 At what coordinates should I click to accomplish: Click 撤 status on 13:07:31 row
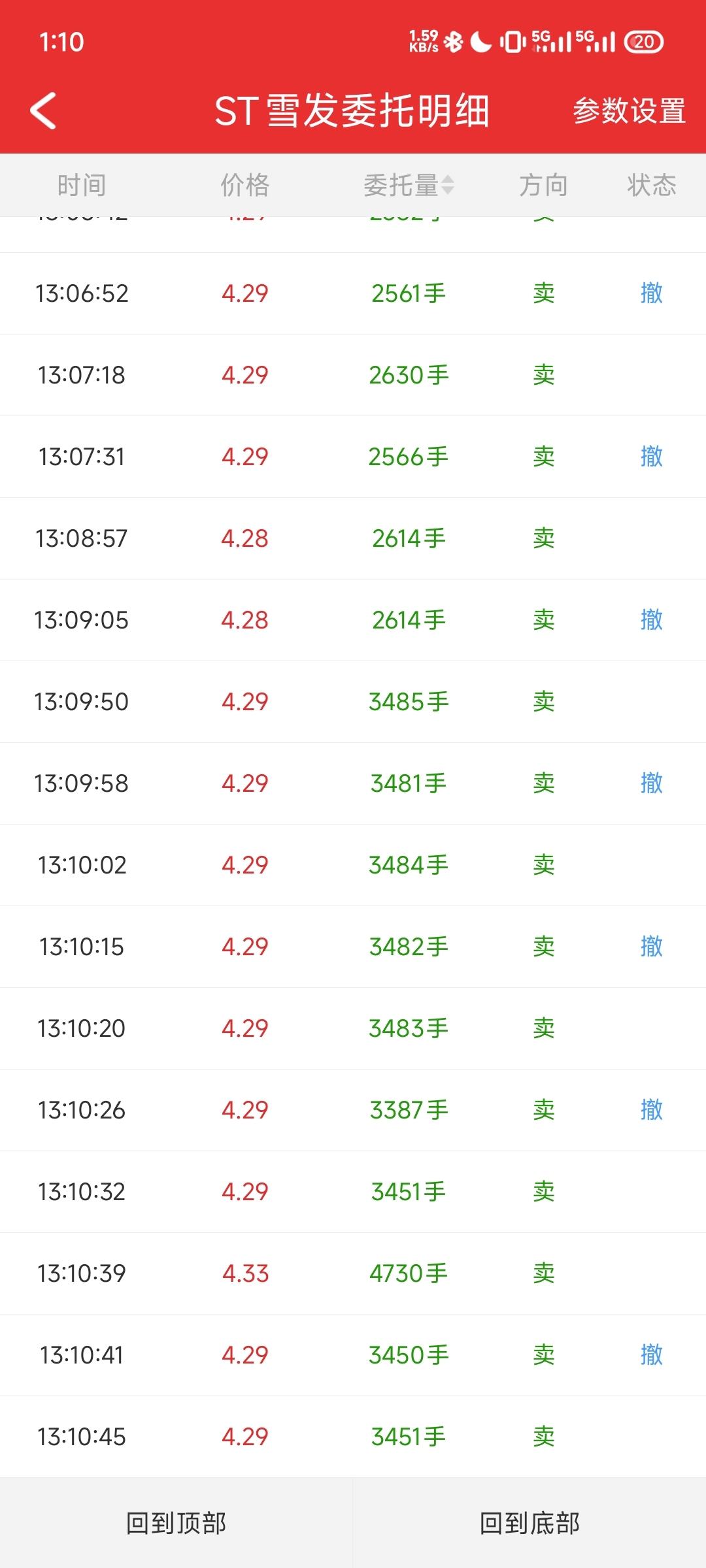[x=652, y=456]
